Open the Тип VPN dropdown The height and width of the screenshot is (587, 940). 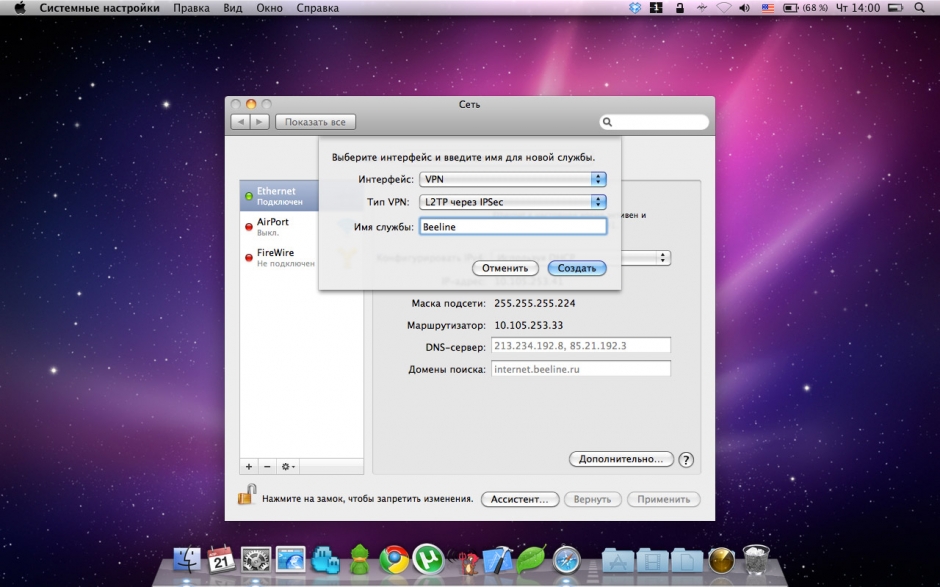[x=513, y=202]
